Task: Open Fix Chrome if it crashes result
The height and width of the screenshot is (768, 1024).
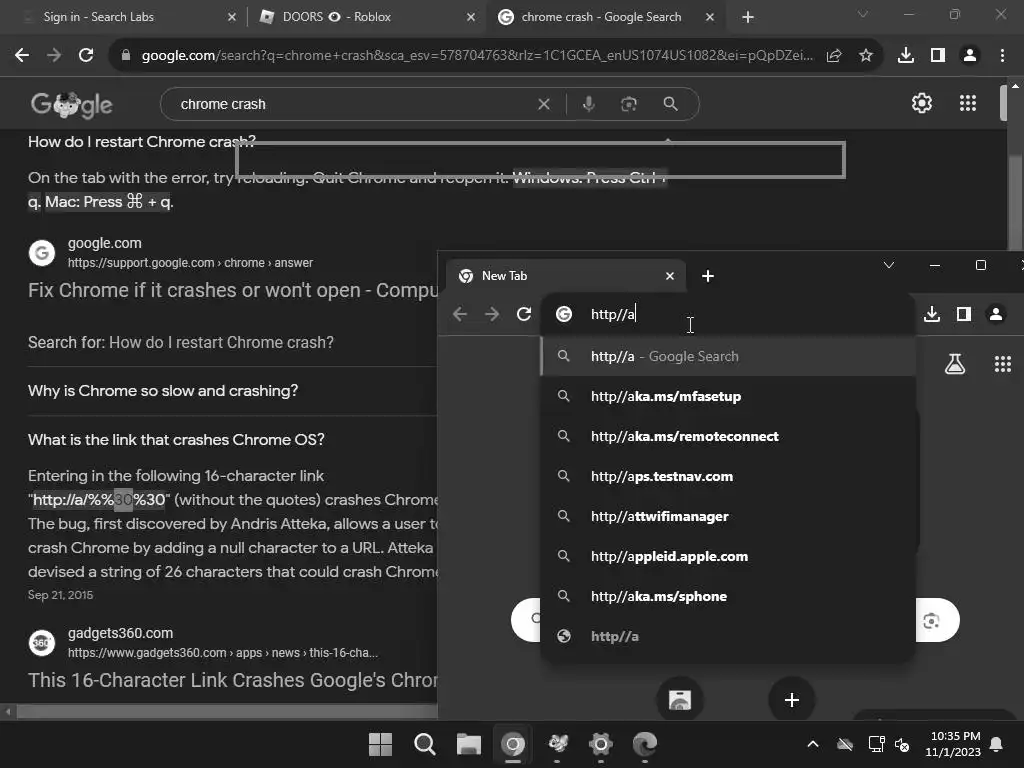Action: pyautogui.click(x=232, y=290)
